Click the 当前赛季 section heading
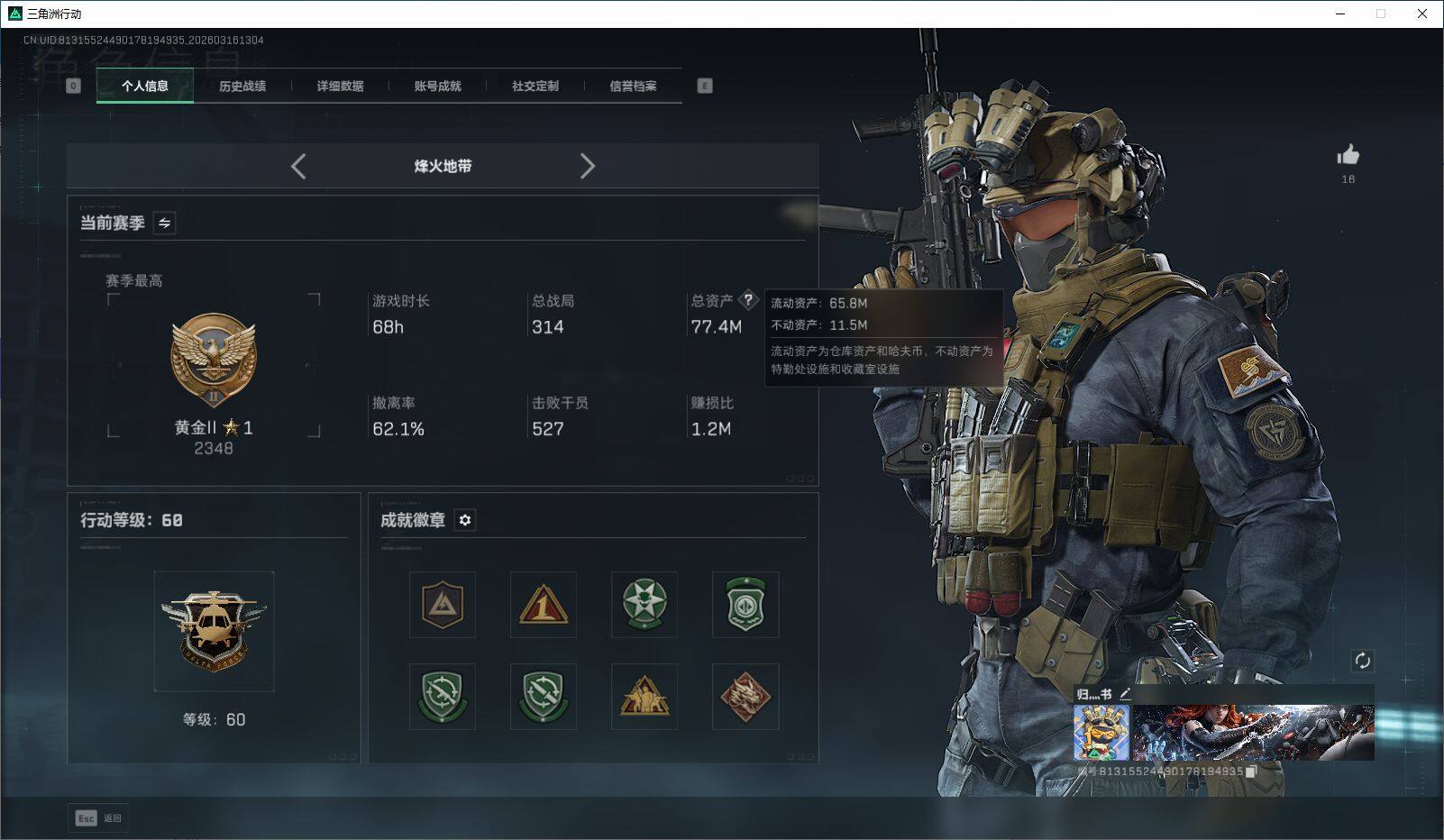 pyautogui.click(x=113, y=223)
